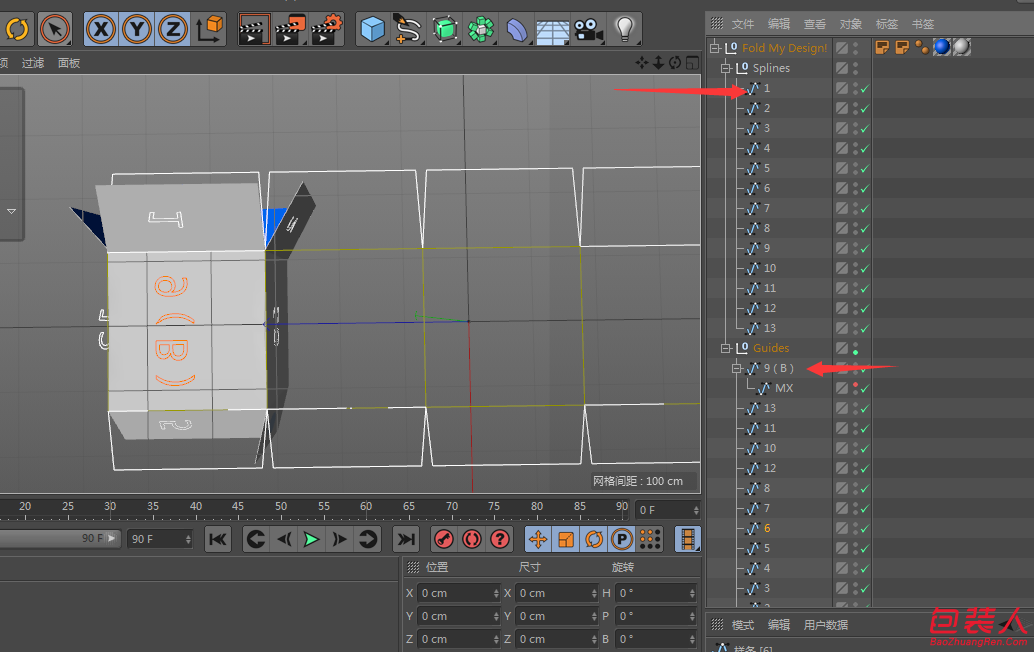This screenshot has height=652, width=1034.
Task: Open the 文件 menu in object manager
Action: pos(743,24)
